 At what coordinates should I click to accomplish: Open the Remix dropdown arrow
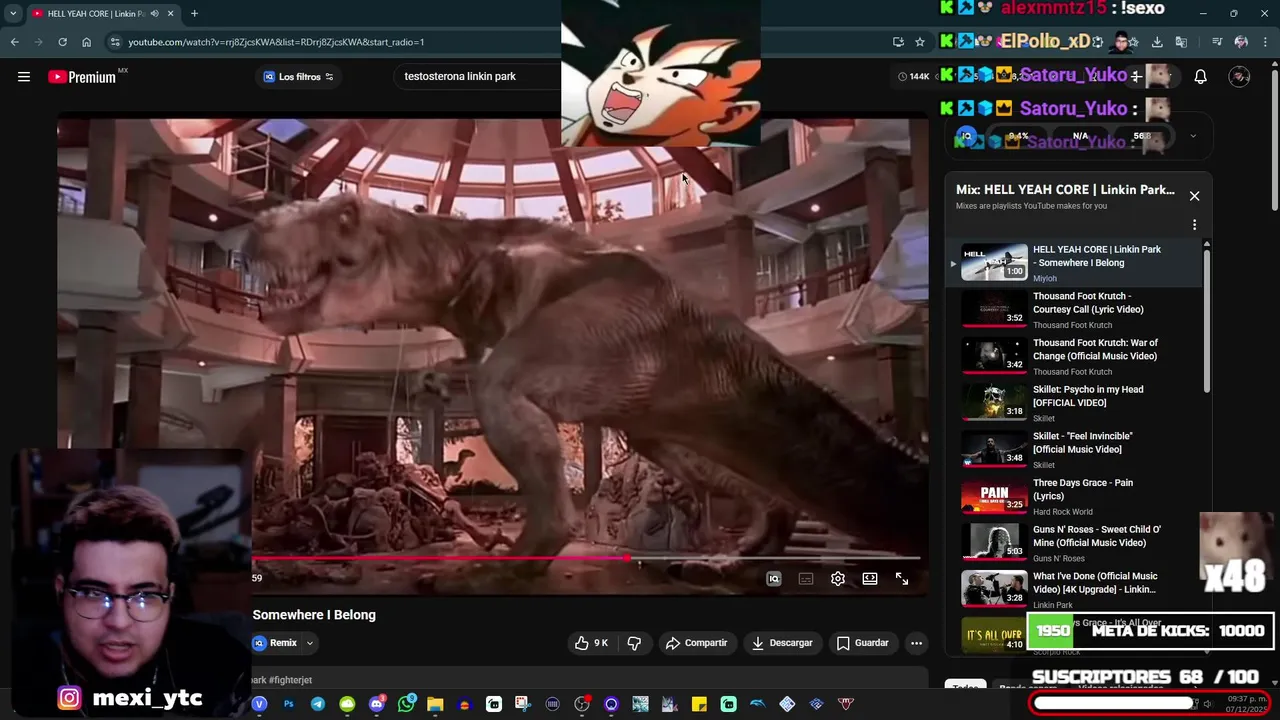tap(310, 643)
